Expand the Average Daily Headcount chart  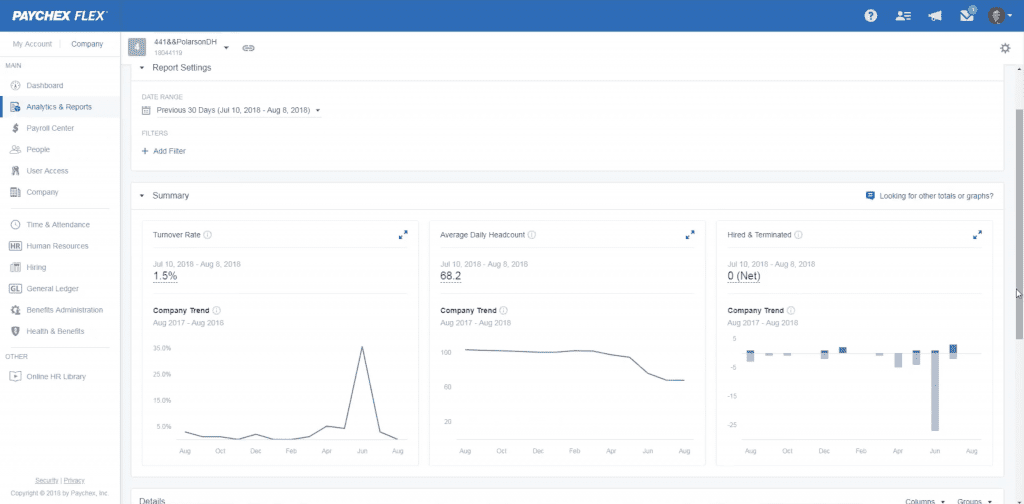690,234
